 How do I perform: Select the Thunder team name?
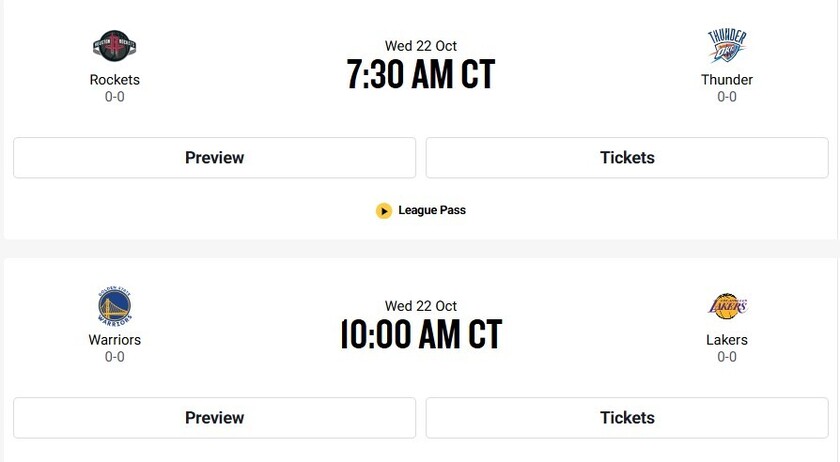click(727, 80)
